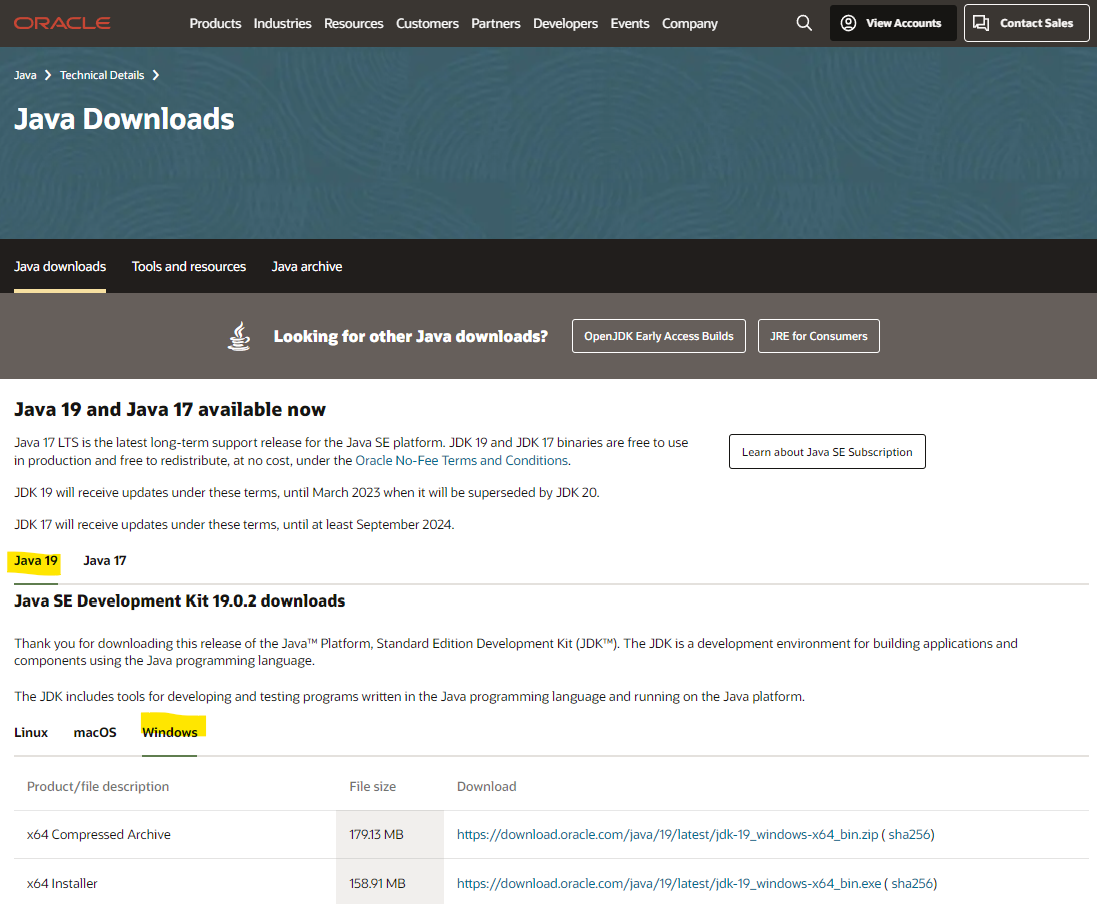Select the Java 17 tab
Screen dimensions: 1097x904
point(105,560)
